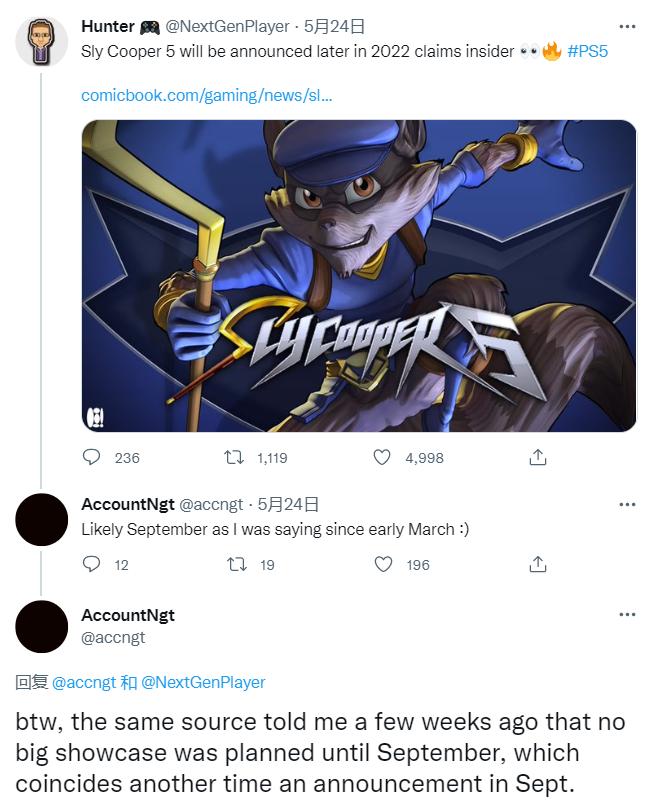Open the comicbook.com article link
Image resolution: width=650 pixels, height=802 pixels.
pyautogui.click(x=207, y=95)
